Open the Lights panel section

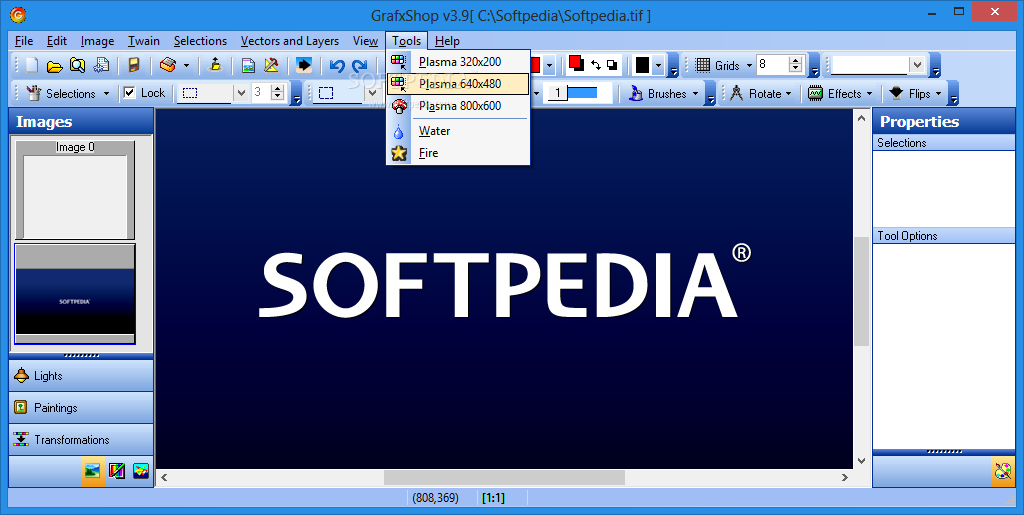pyautogui.click(x=81, y=375)
